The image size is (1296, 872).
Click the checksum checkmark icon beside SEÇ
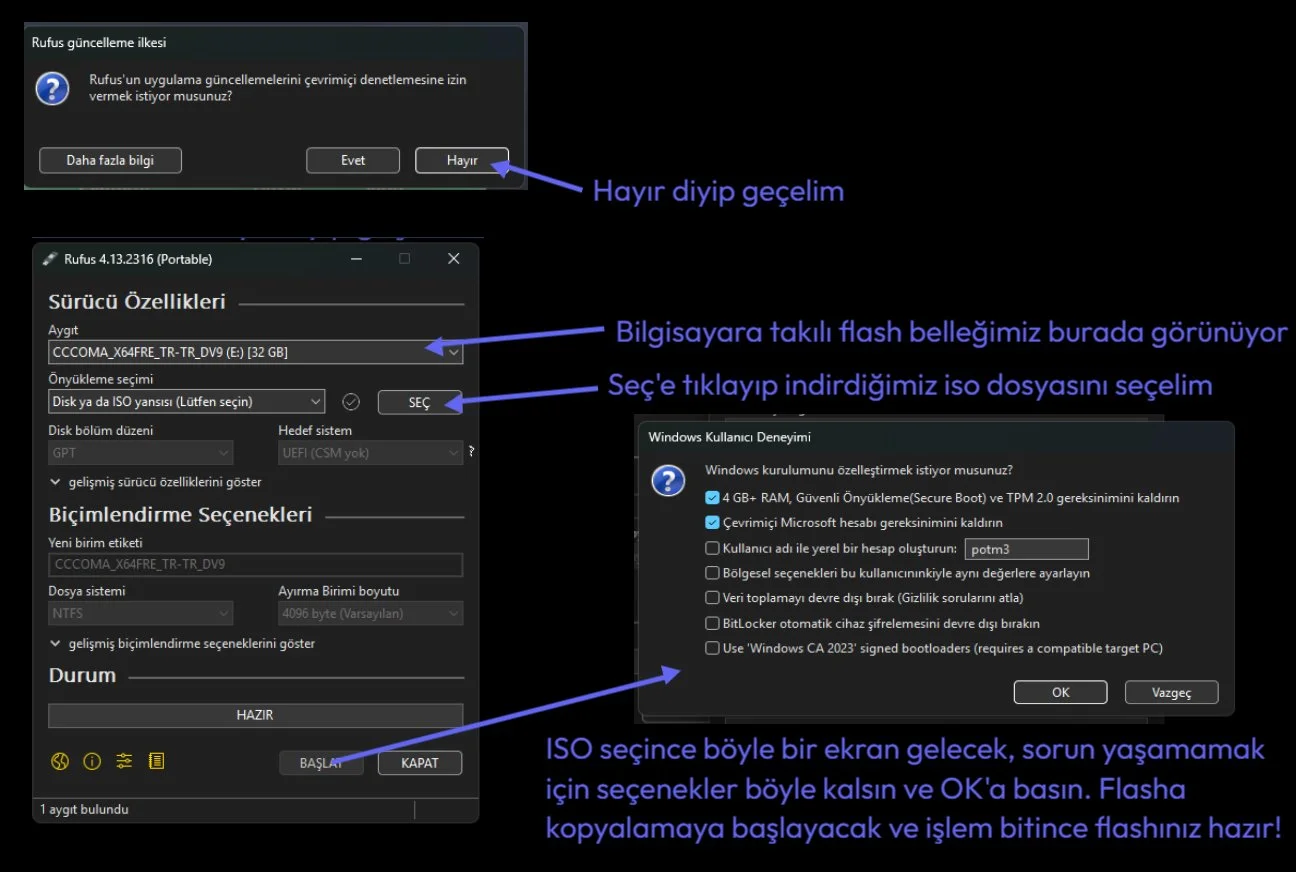(x=351, y=402)
